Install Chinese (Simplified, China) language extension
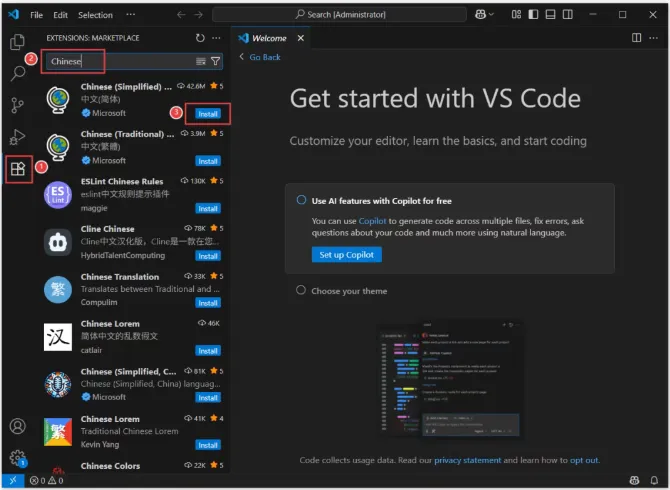This screenshot has width=670, height=490. tap(208, 398)
